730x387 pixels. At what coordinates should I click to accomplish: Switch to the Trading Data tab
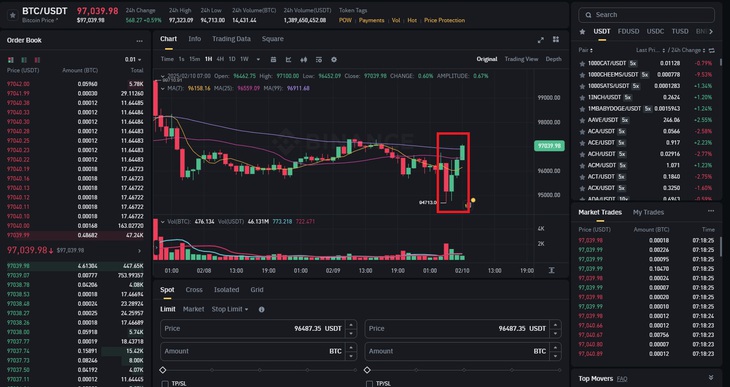point(231,39)
